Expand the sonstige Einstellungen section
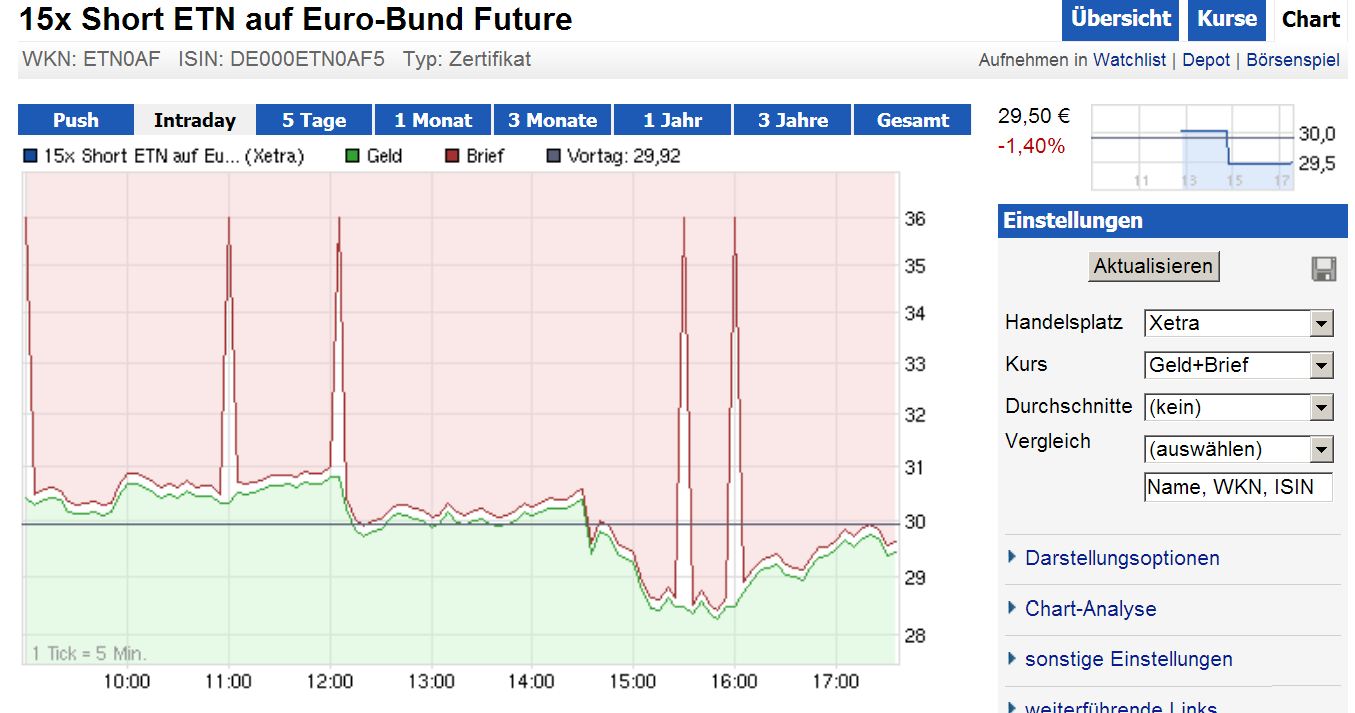 (1127, 659)
